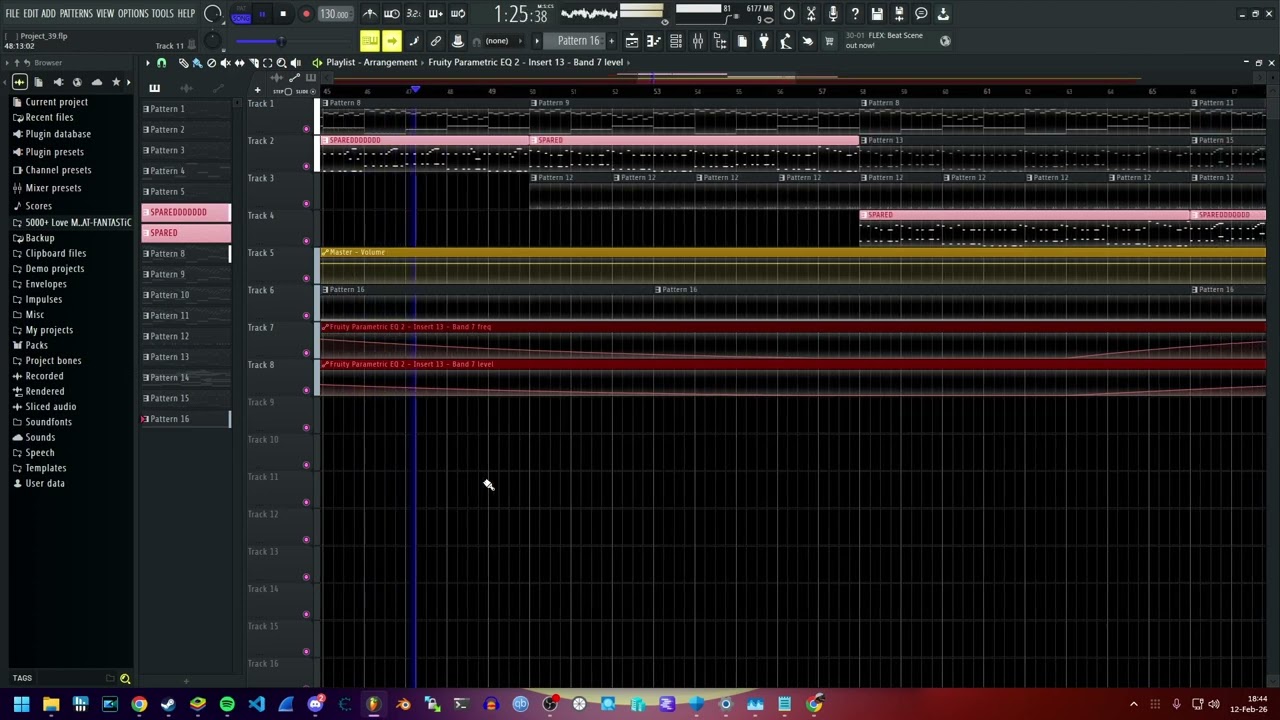Select the delete tool in Playlist

211,63
